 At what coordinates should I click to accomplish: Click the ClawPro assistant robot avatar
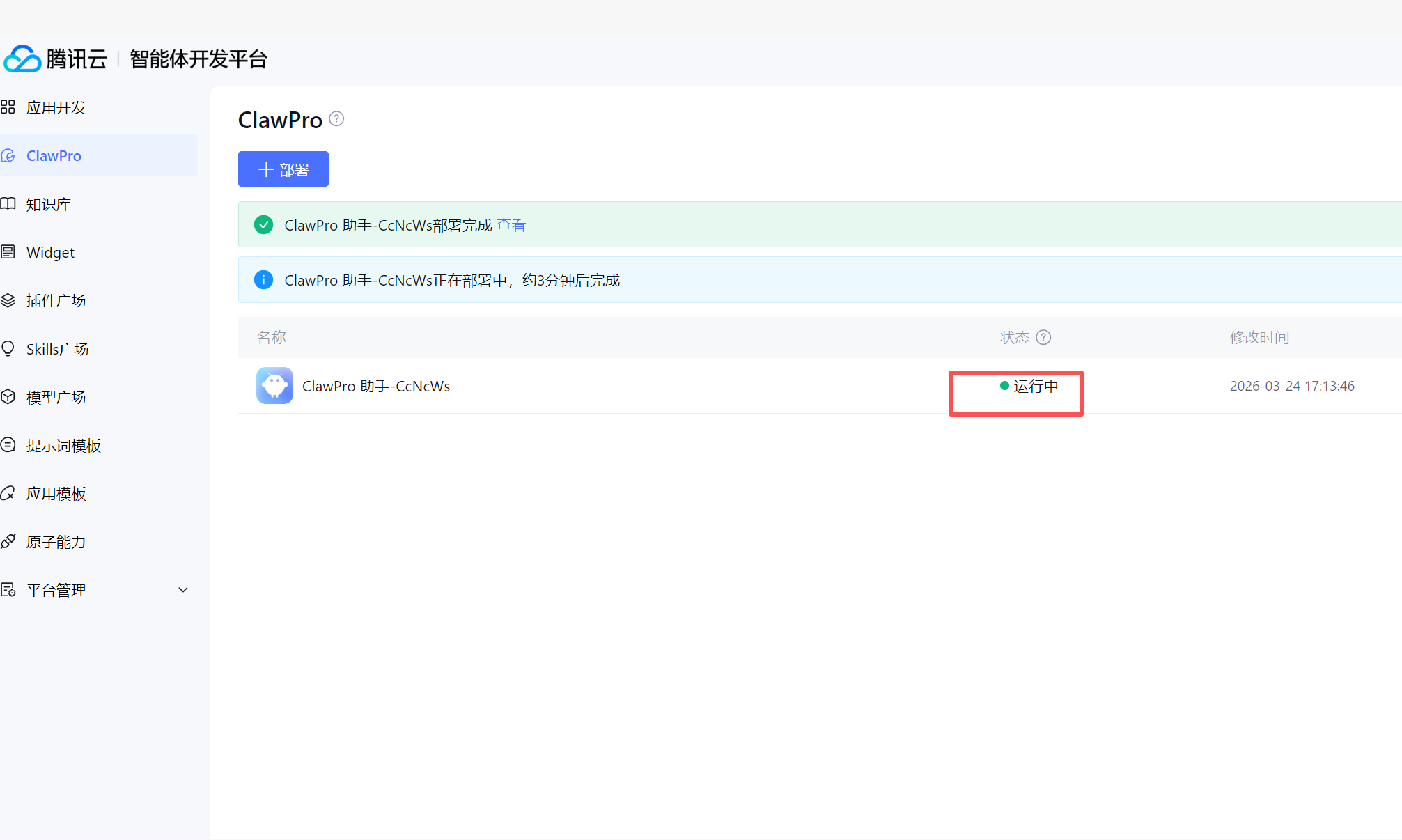pyautogui.click(x=274, y=386)
